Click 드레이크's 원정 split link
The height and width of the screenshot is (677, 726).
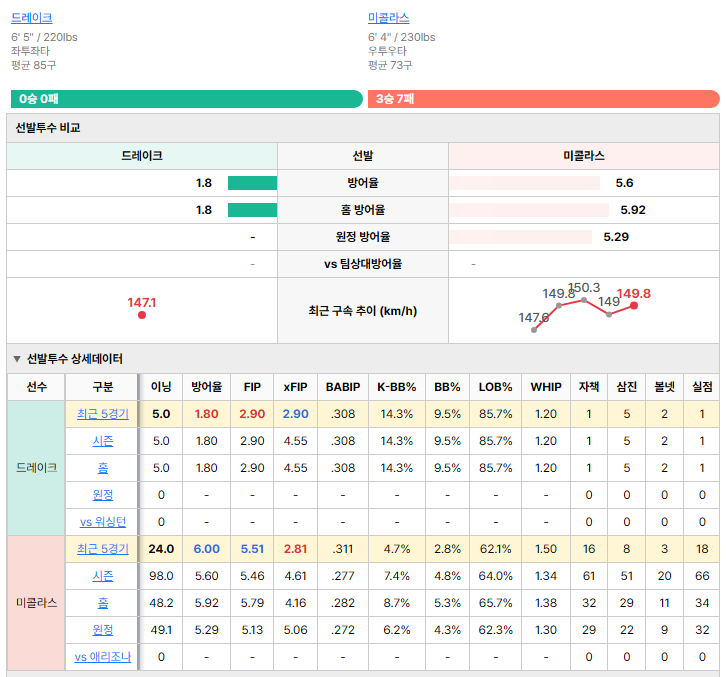[x=103, y=495]
